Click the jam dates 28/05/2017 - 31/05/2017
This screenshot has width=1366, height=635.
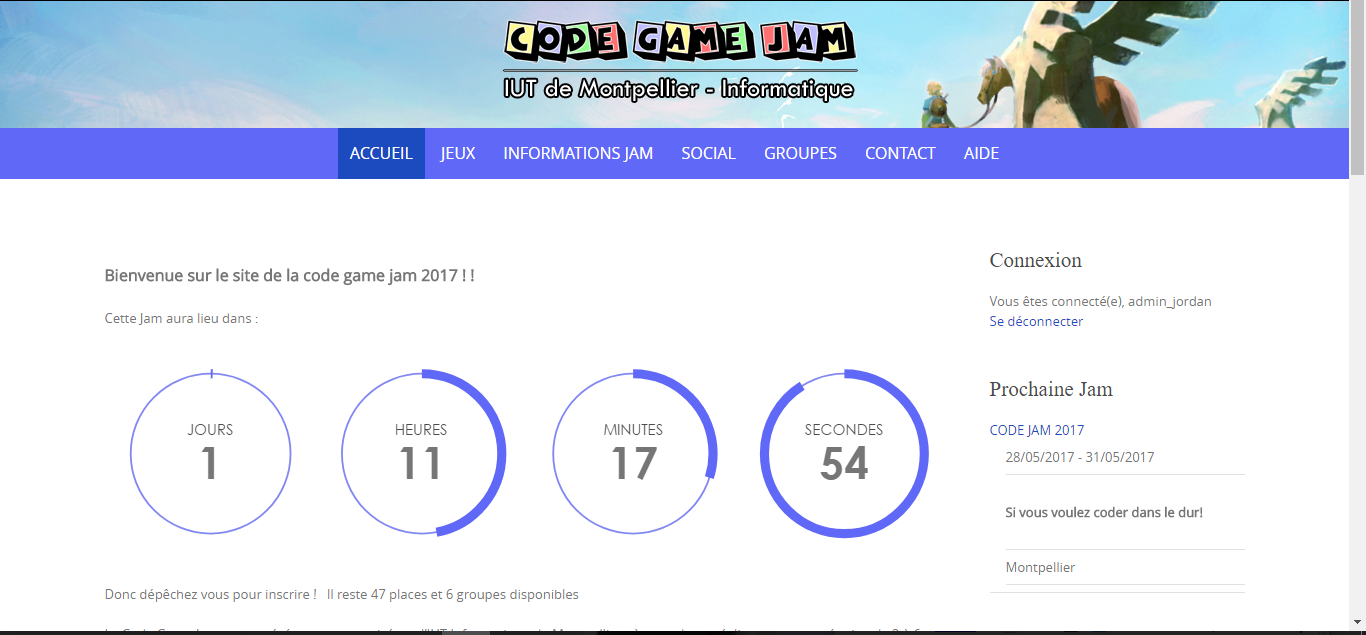click(x=1080, y=457)
